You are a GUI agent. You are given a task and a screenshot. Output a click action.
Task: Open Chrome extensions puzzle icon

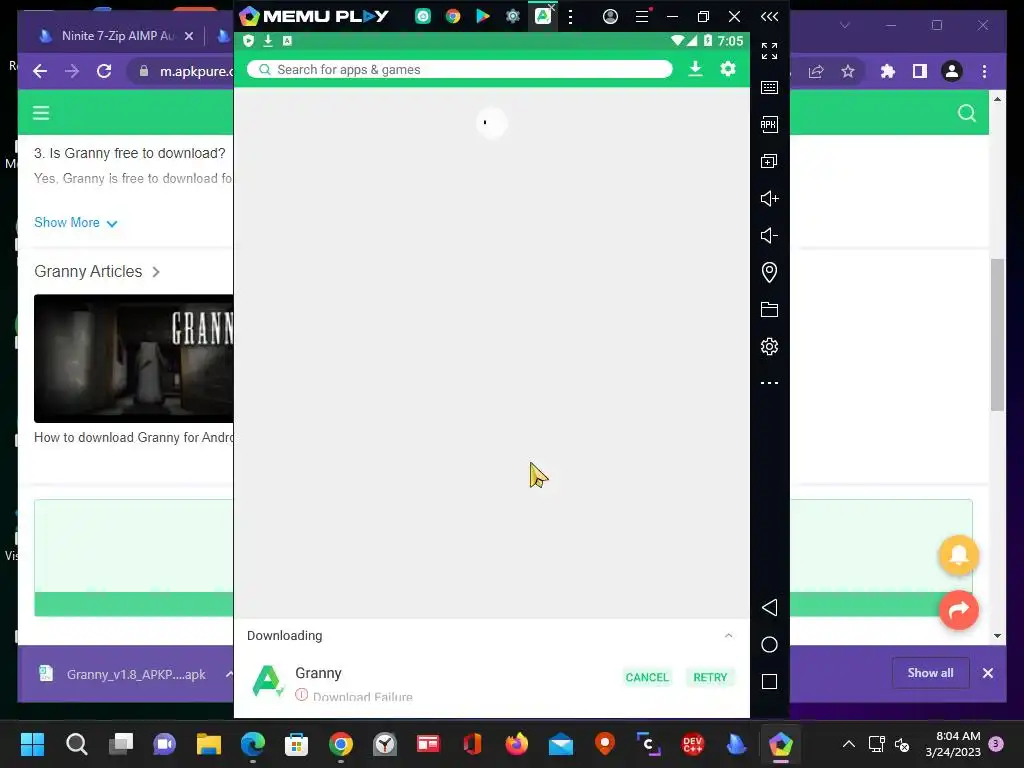(x=888, y=71)
